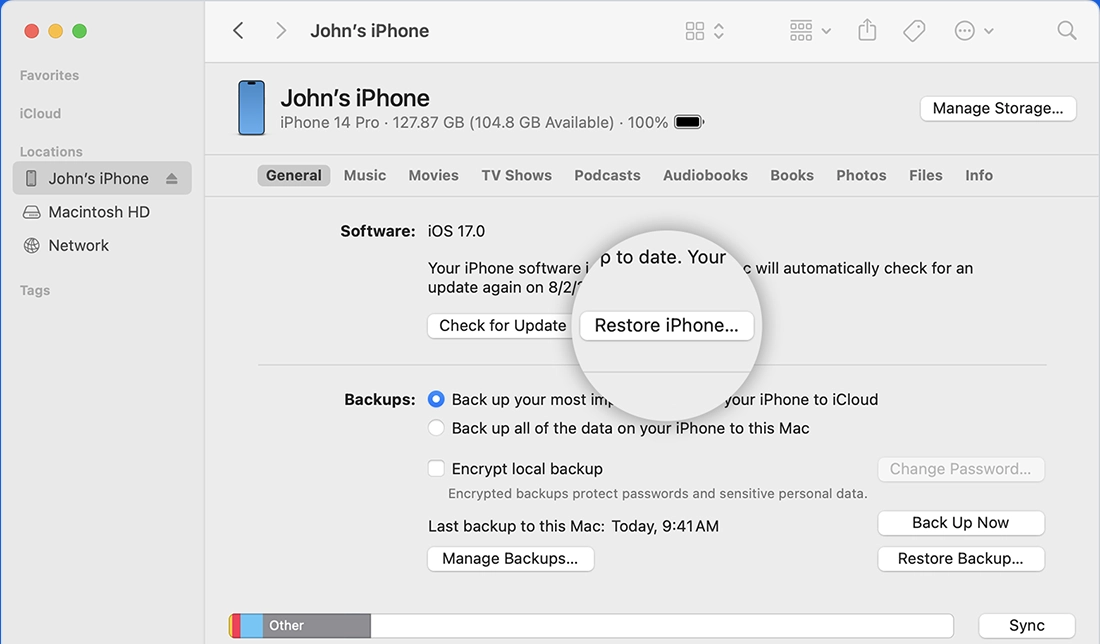
Task: Click Restore iPhone
Action: (666, 325)
